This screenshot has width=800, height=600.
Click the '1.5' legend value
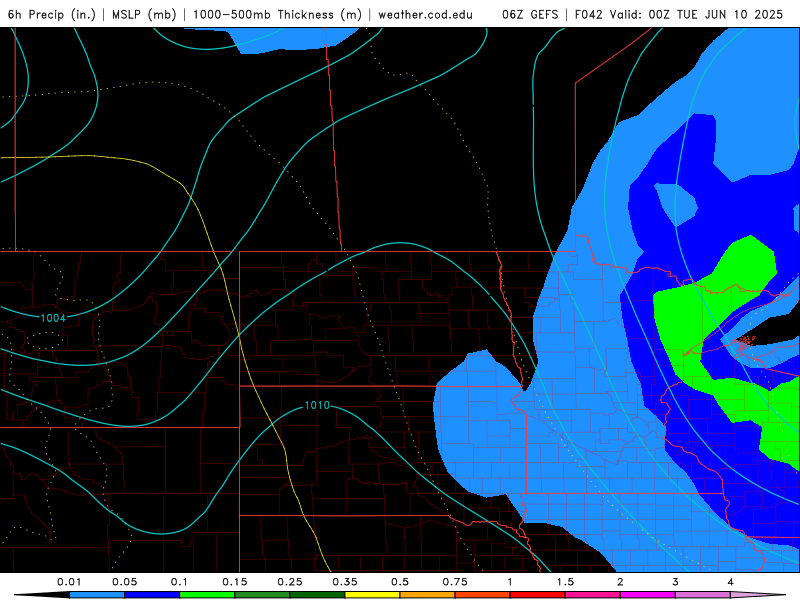pos(565,582)
